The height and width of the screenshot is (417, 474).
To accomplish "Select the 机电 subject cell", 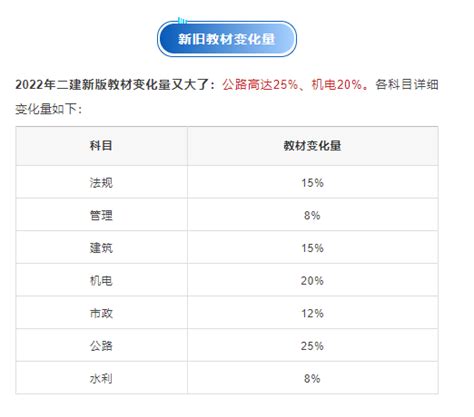I will click(101, 280).
